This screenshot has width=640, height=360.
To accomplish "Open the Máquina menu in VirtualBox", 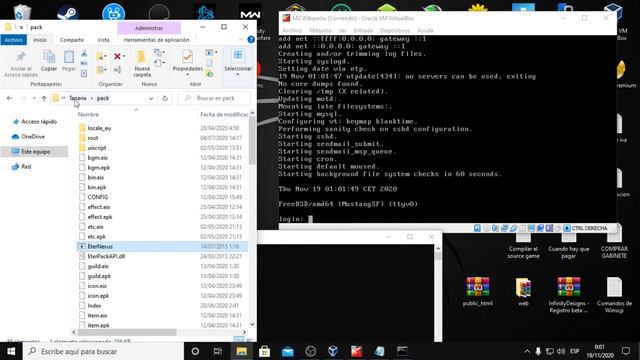I will (320, 31).
